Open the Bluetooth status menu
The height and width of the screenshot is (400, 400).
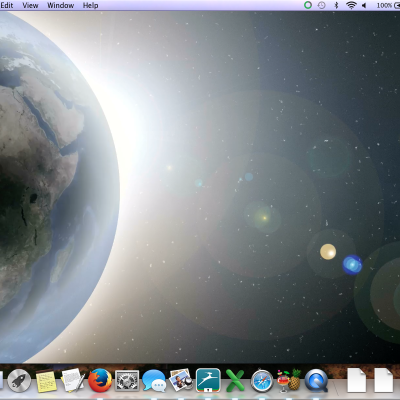coord(336,5)
